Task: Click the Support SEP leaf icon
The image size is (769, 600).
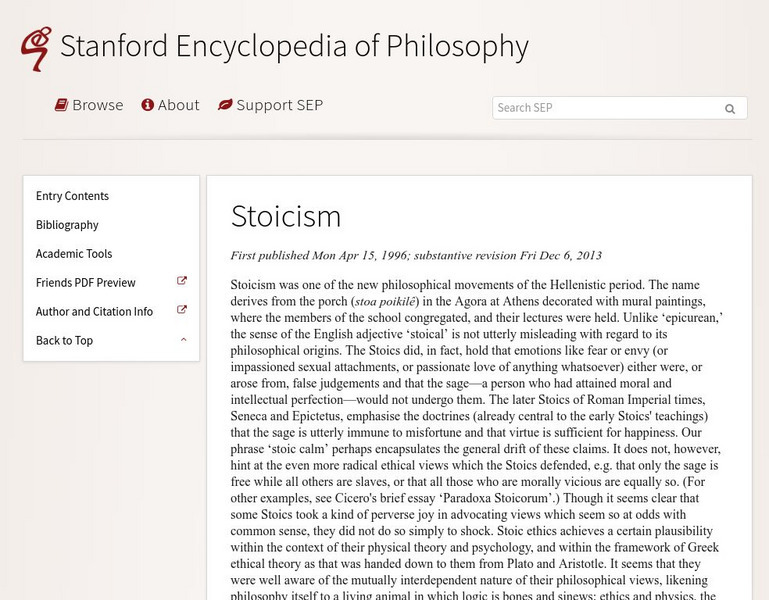Action: (x=225, y=105)
